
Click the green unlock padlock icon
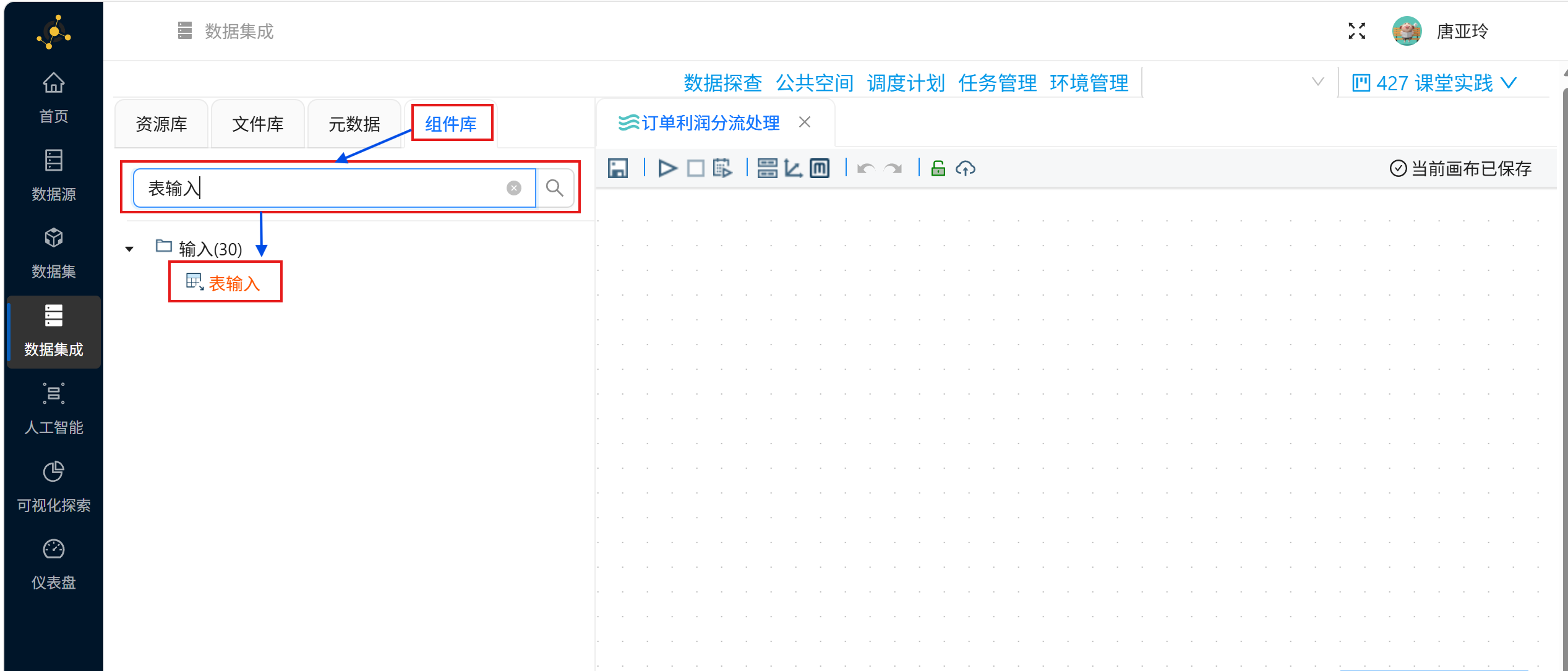pos(938,168)
